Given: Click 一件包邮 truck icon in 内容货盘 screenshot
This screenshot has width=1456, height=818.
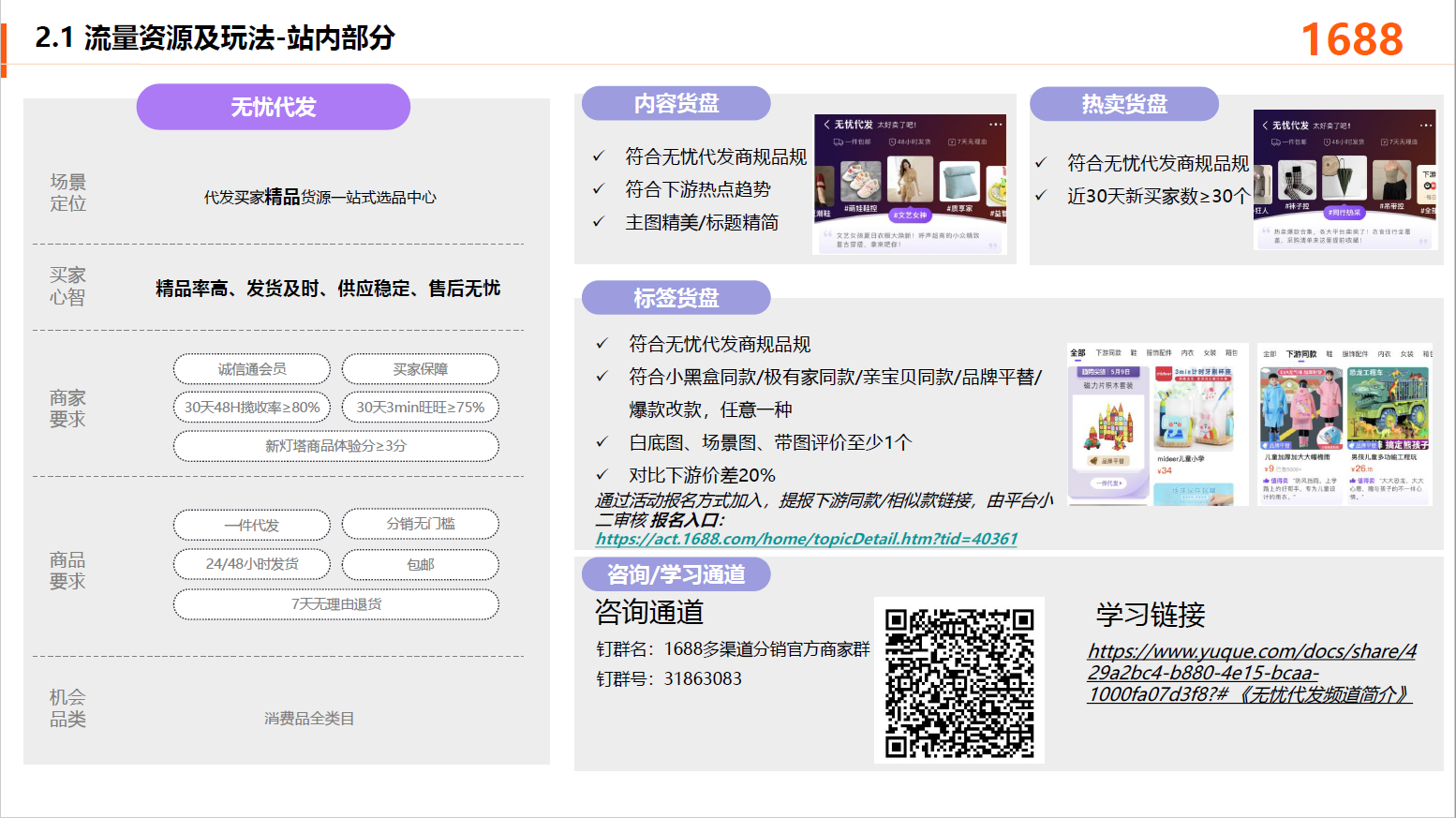Looking at the screenshot, I should [838, 142].
